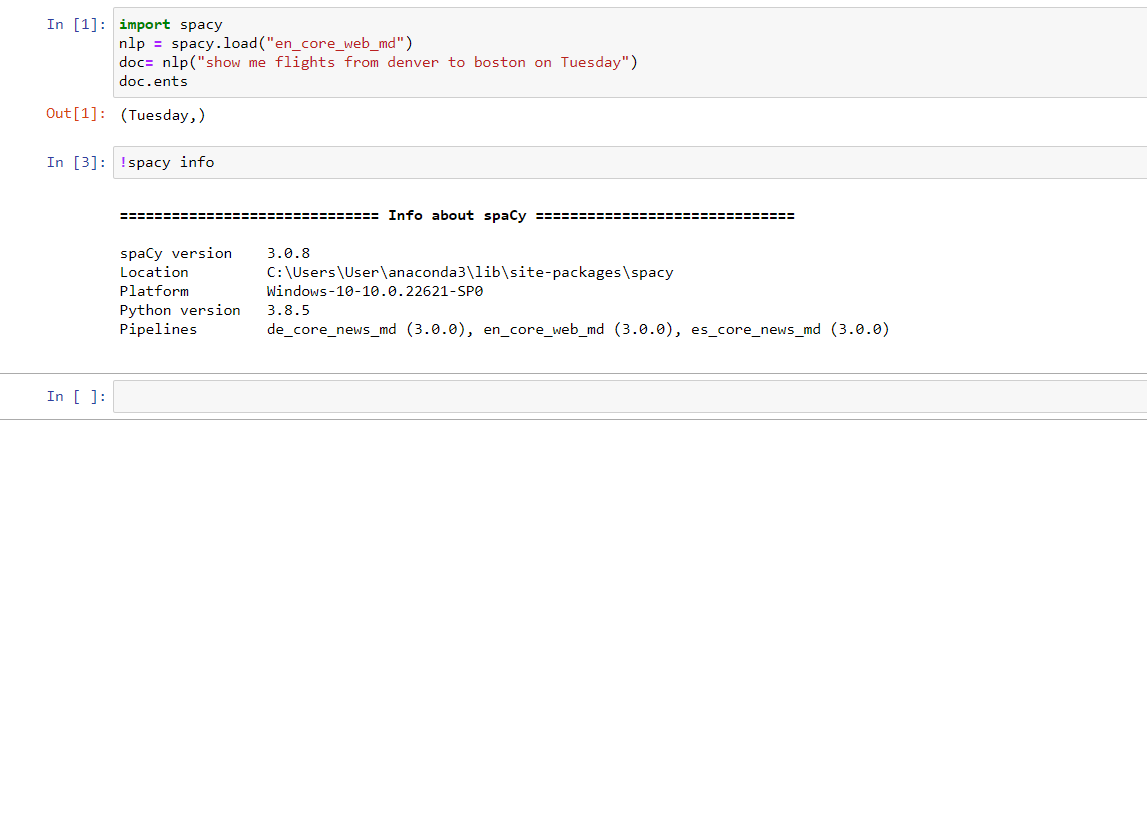This screenshot has height=815, width=1147.
Task: Click 'es_core_news_md (3.0.0)' pipeline entry
Action: coord(790,330)
